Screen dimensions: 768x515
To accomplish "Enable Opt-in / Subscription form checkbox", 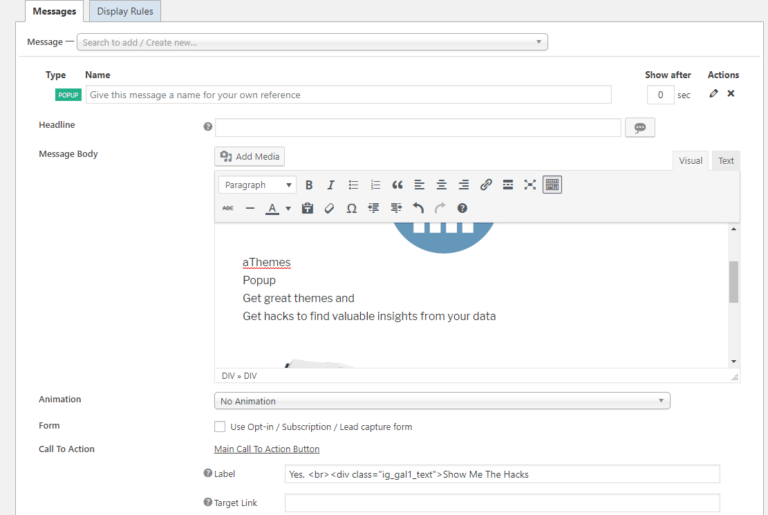I will point(220,427).
